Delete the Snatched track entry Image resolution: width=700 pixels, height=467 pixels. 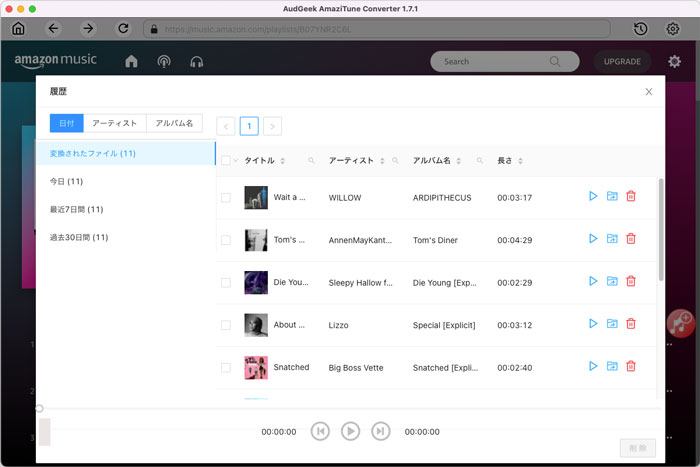coord(631,366)
